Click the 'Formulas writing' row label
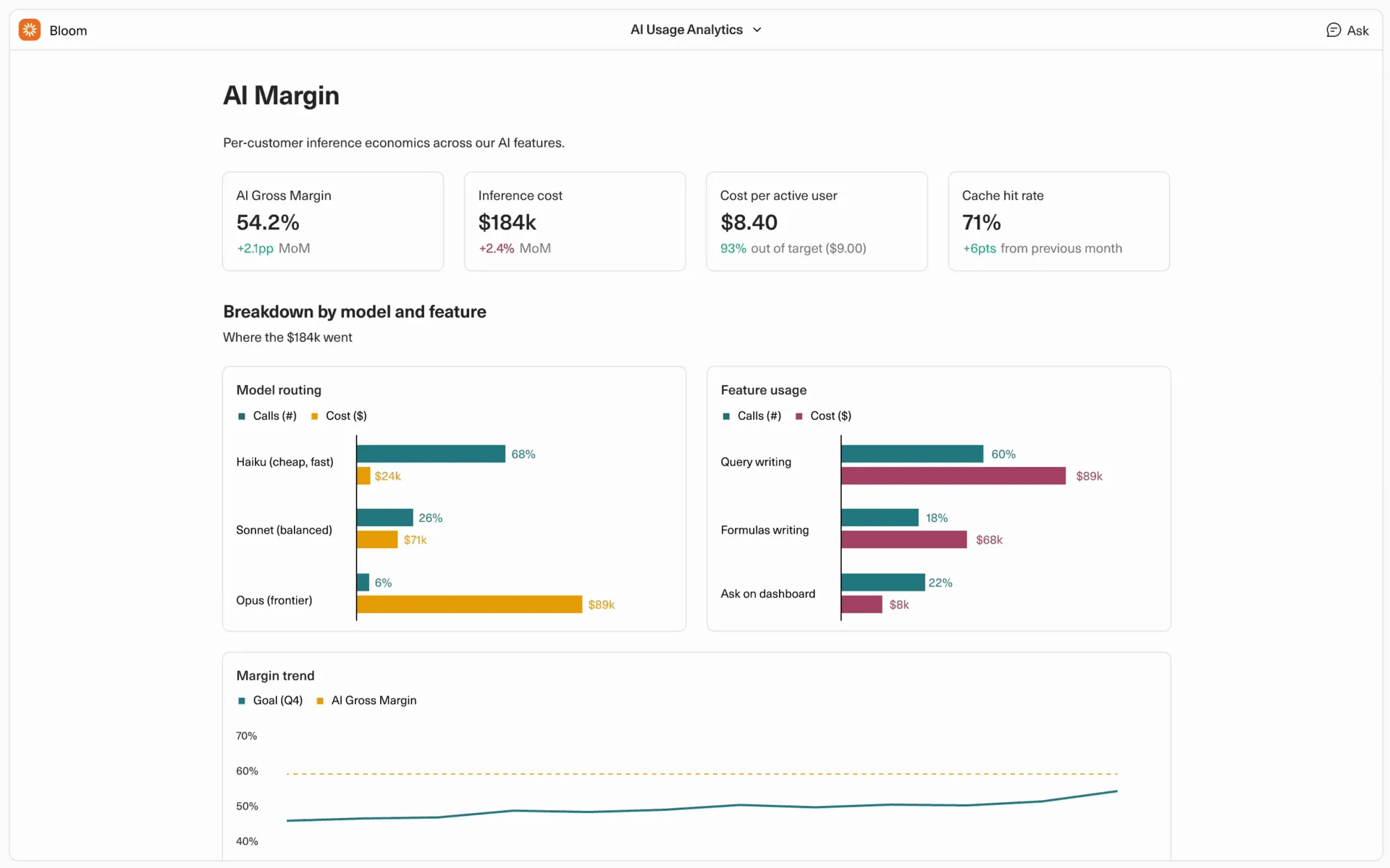 [x=764, y=530]
